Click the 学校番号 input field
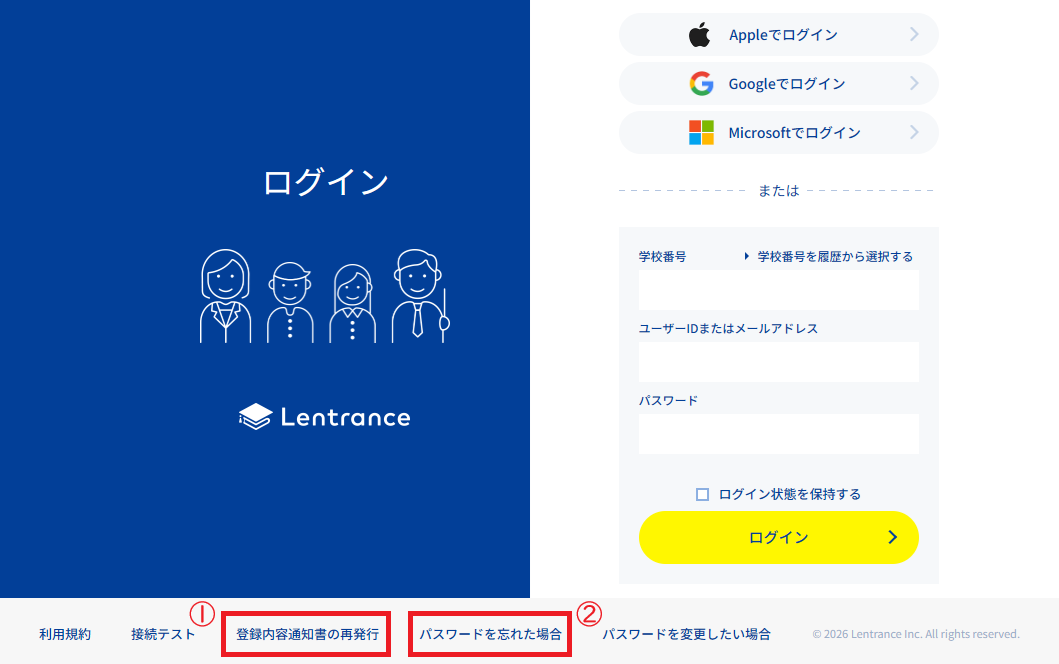Viewport: 1059px width, 664px height. pos(778,290)
